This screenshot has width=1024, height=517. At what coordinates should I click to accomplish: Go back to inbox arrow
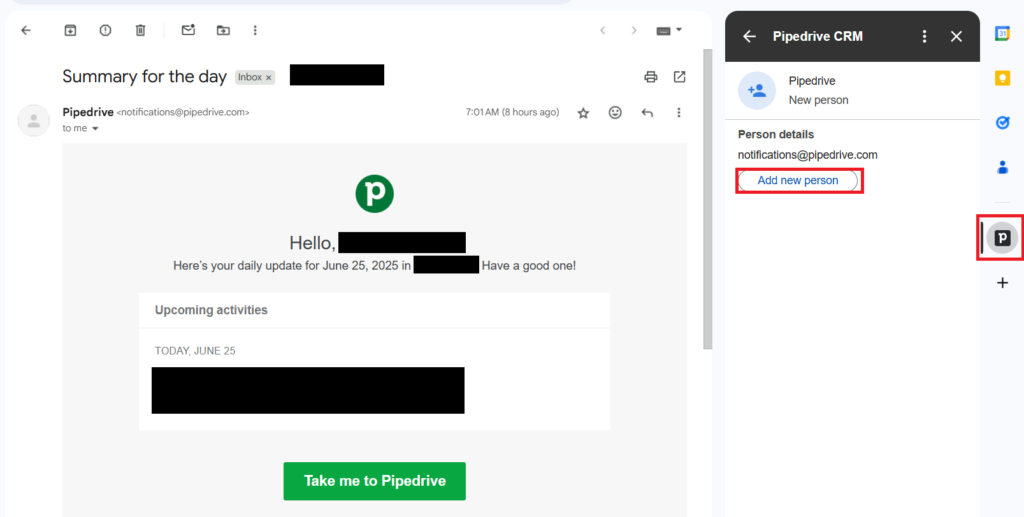pos(26,30)
